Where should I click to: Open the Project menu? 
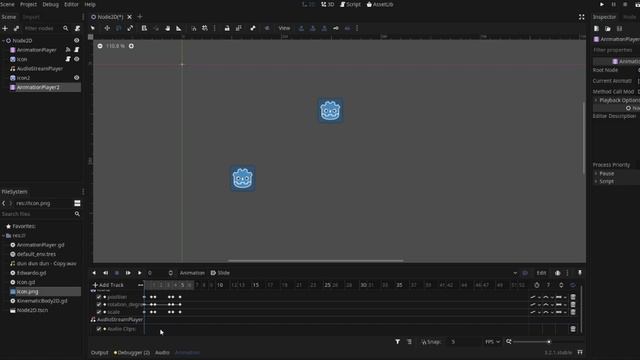point(28,4)
